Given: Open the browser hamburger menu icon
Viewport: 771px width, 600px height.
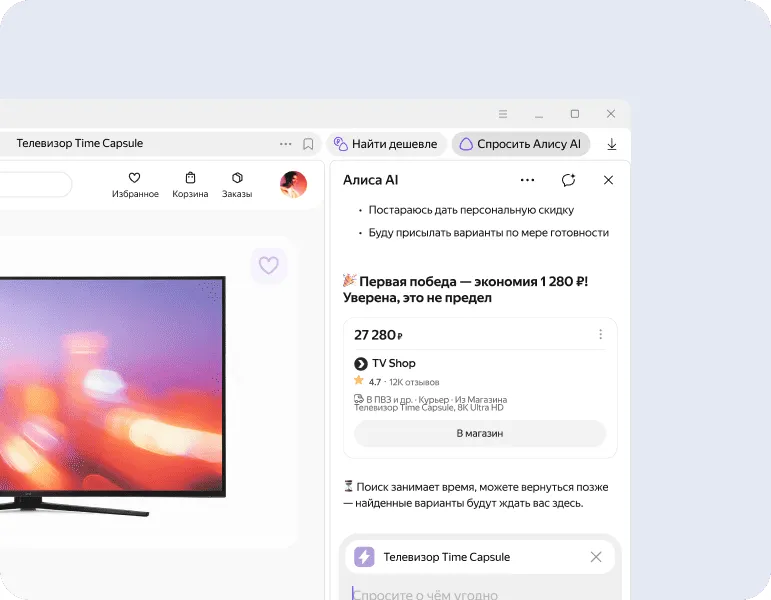Looking at the screenshot, I should pos(503,114).
